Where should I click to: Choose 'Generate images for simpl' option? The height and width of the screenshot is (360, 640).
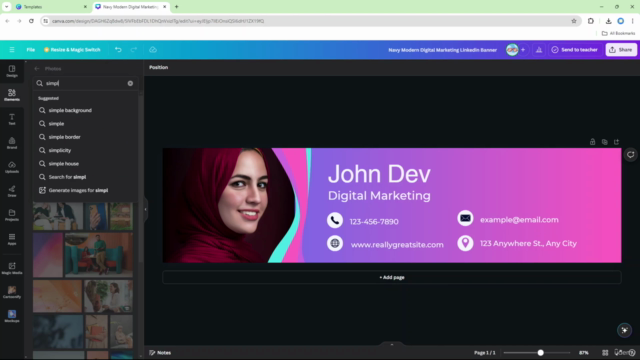click(x=85, y=190)
